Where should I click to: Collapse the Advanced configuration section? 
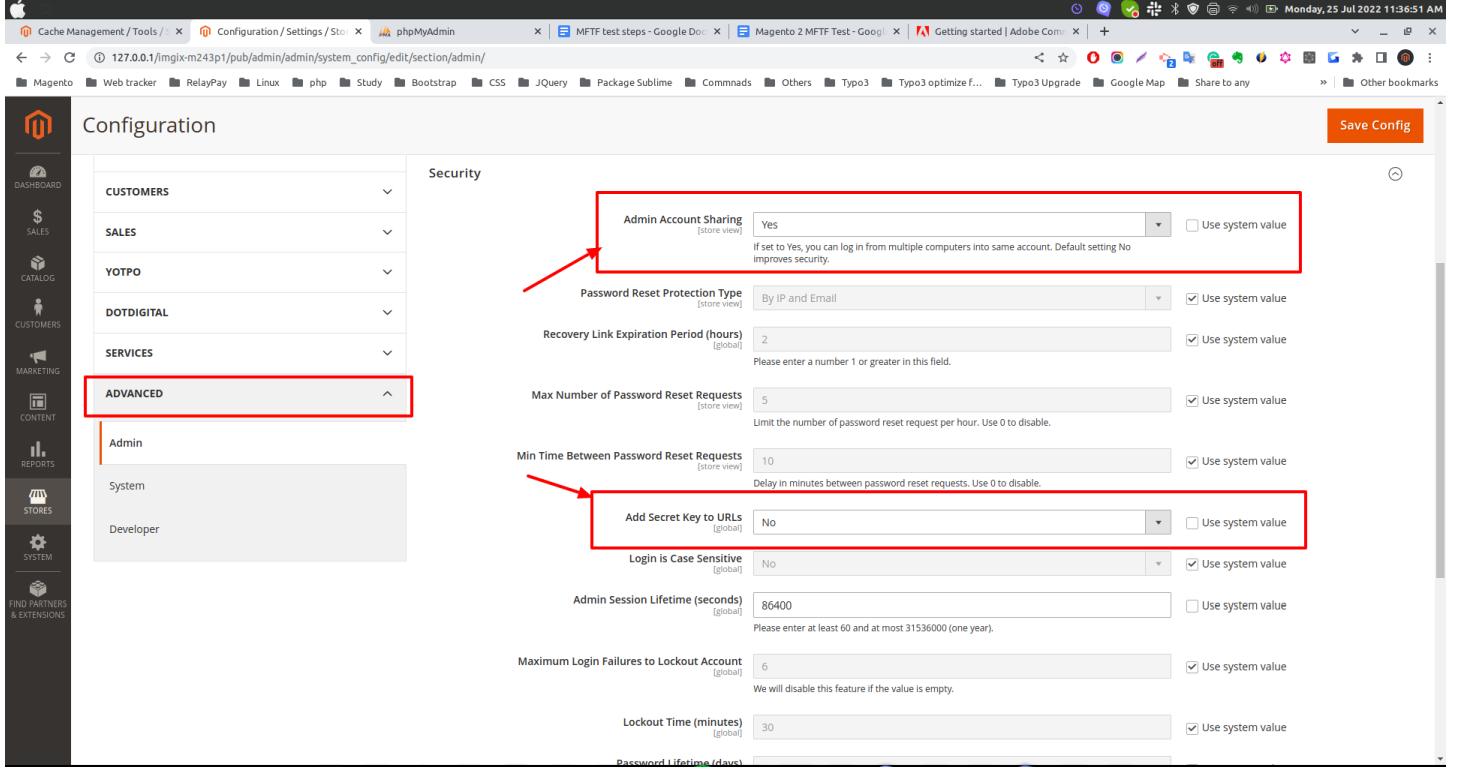pyautogui.click(x=250, y=394)
